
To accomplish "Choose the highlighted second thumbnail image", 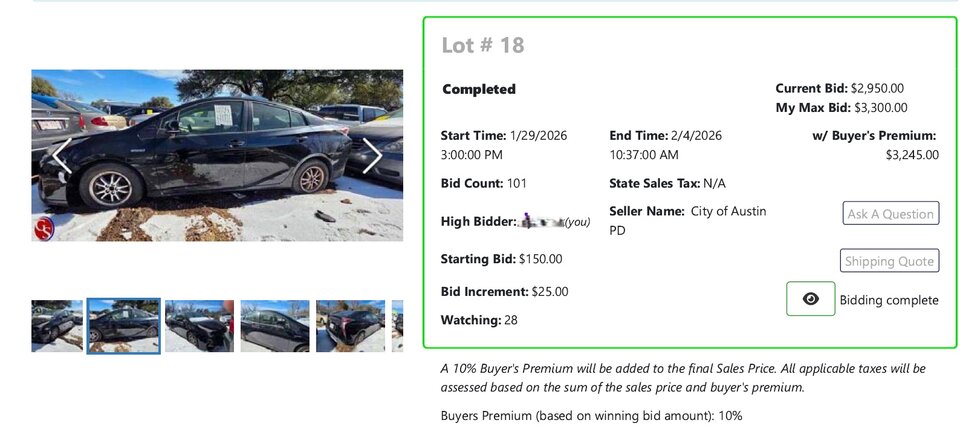I will (x=123, y=326).
